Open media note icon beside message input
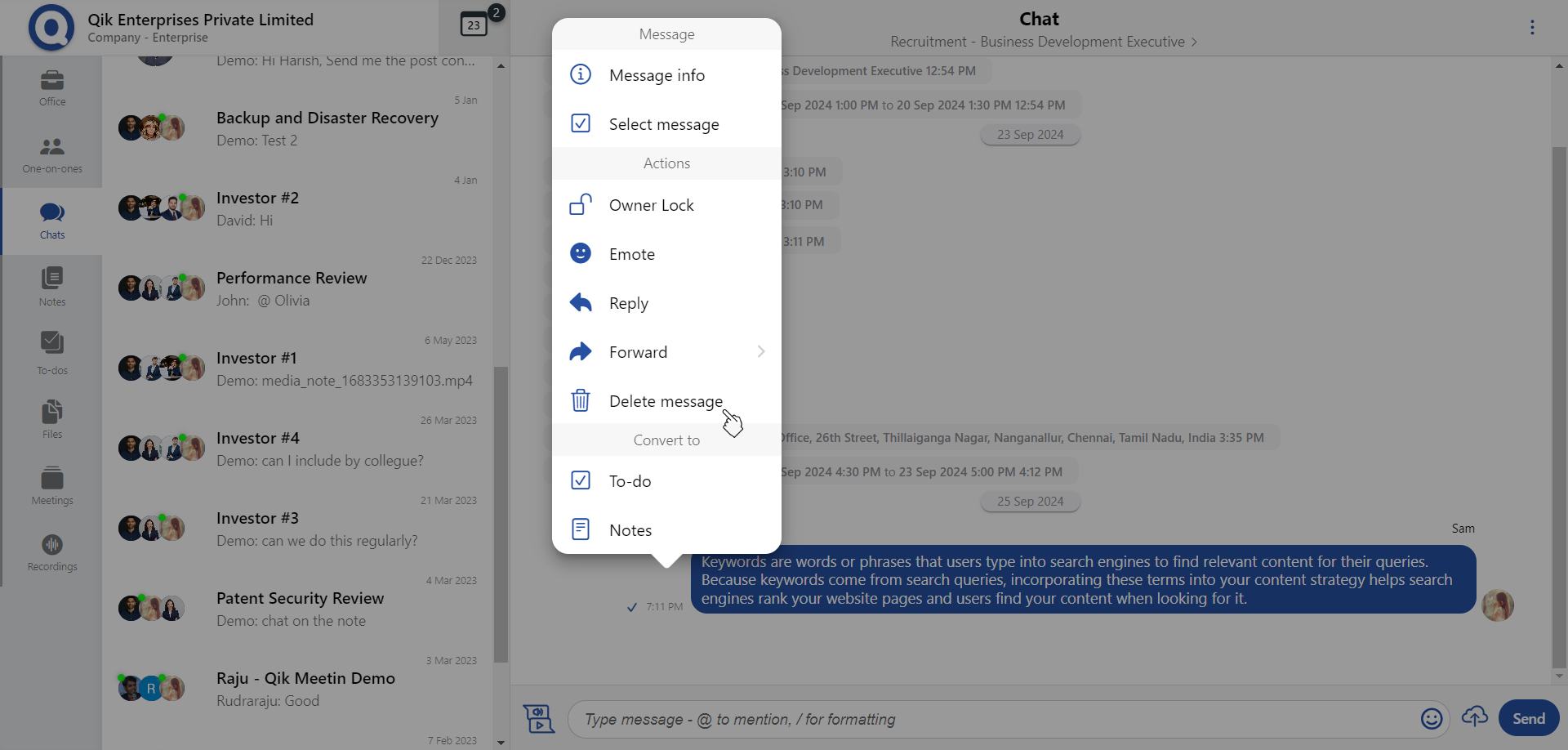 pos(539,719)
